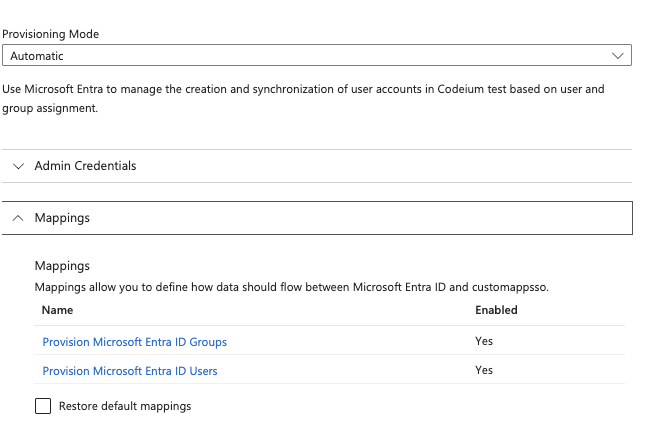Click the Provisioning Mode dropdown chevron arrow
This screenshot has height=438, width=666.
pos(618,56)
